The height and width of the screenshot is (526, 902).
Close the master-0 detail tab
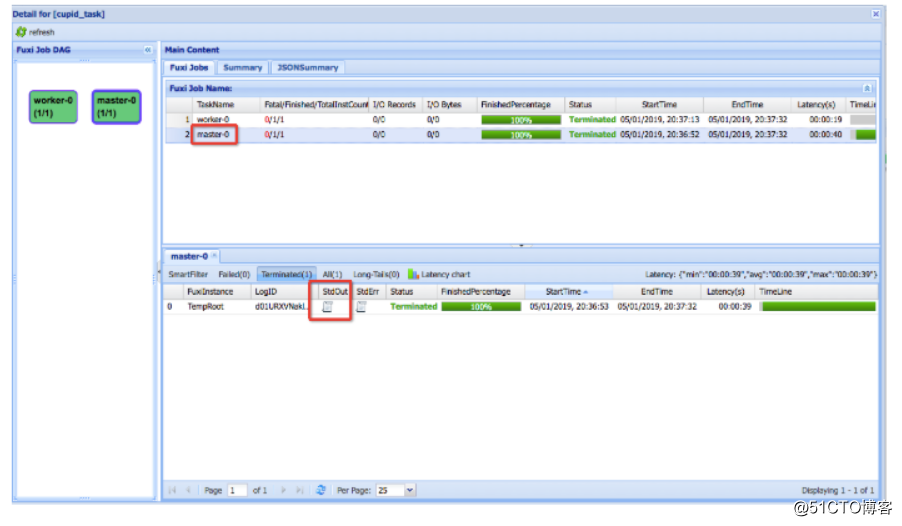coord(214,256)
